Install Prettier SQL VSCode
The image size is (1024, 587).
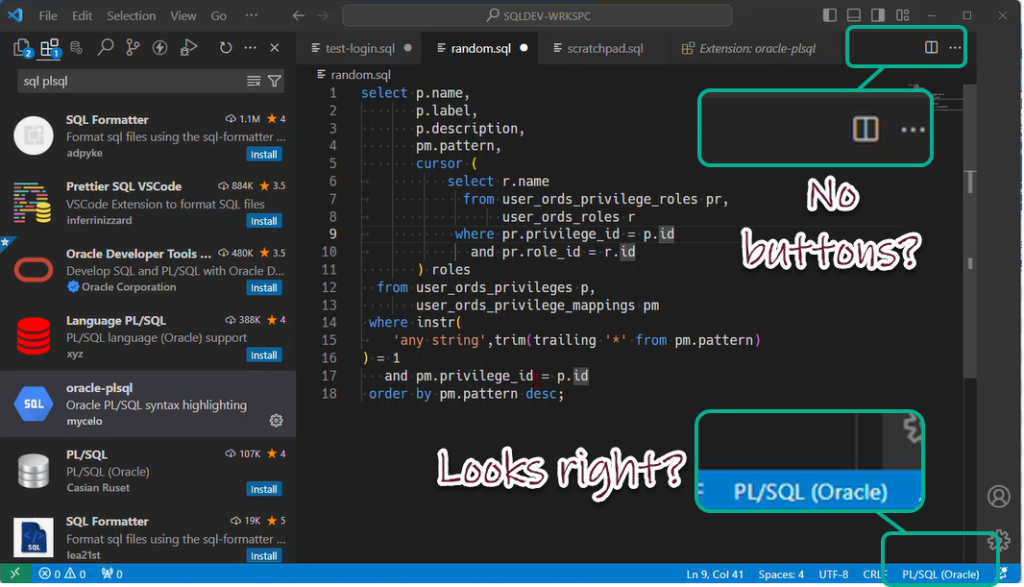264,221
